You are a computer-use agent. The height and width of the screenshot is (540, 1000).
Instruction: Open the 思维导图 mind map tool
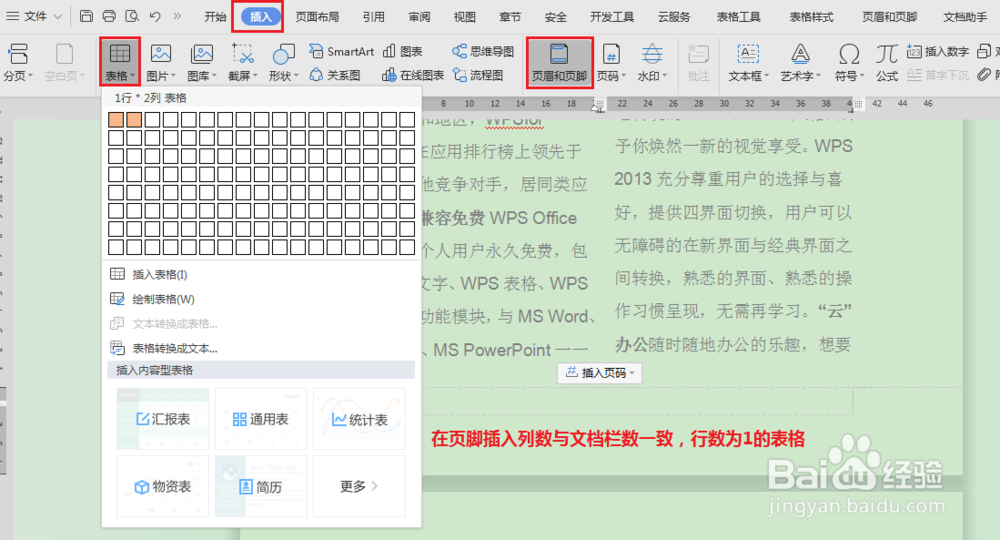(483, 51)
